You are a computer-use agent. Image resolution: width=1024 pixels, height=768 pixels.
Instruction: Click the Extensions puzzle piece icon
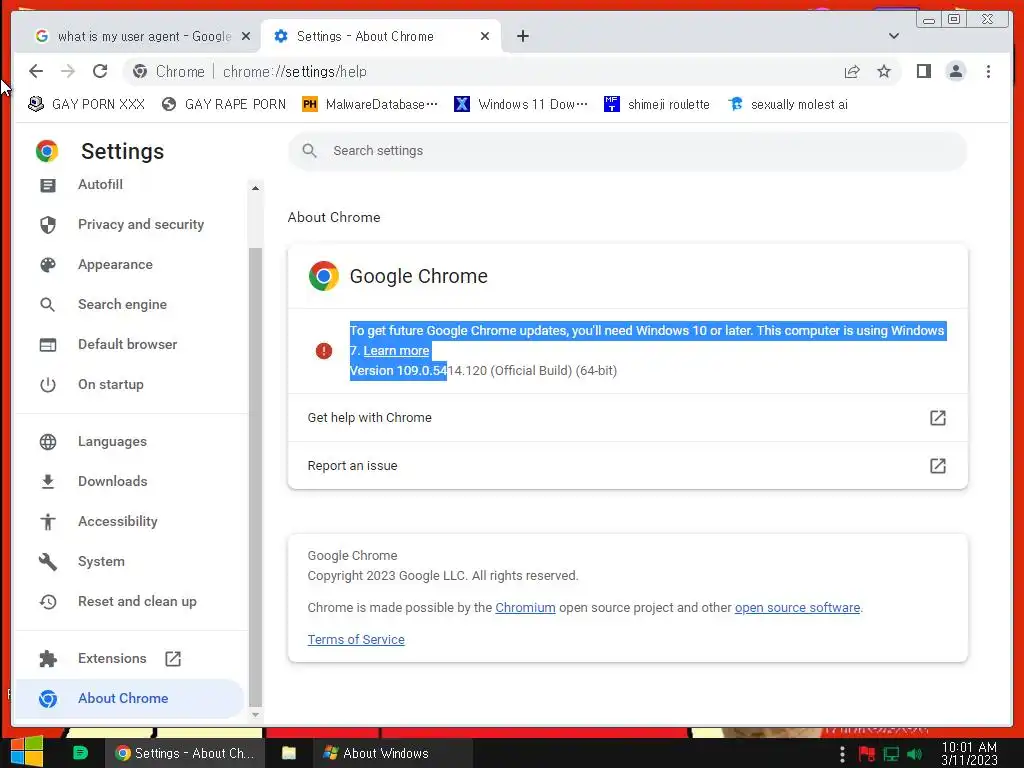(x=48, y=658)
